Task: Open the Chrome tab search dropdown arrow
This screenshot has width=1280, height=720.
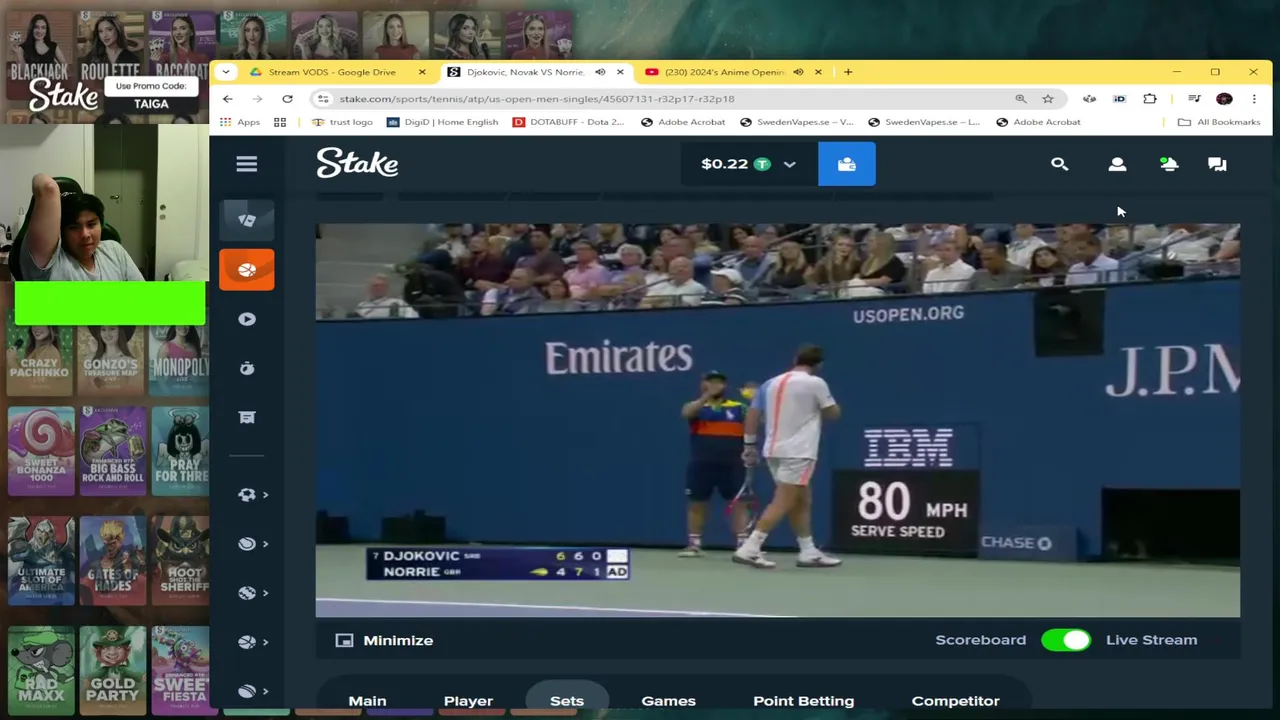Action: (x=226, y=72)
